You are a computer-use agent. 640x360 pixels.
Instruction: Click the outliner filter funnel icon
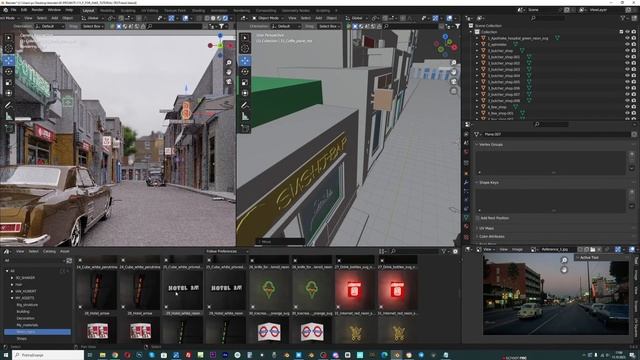click(x=623, y=18)
